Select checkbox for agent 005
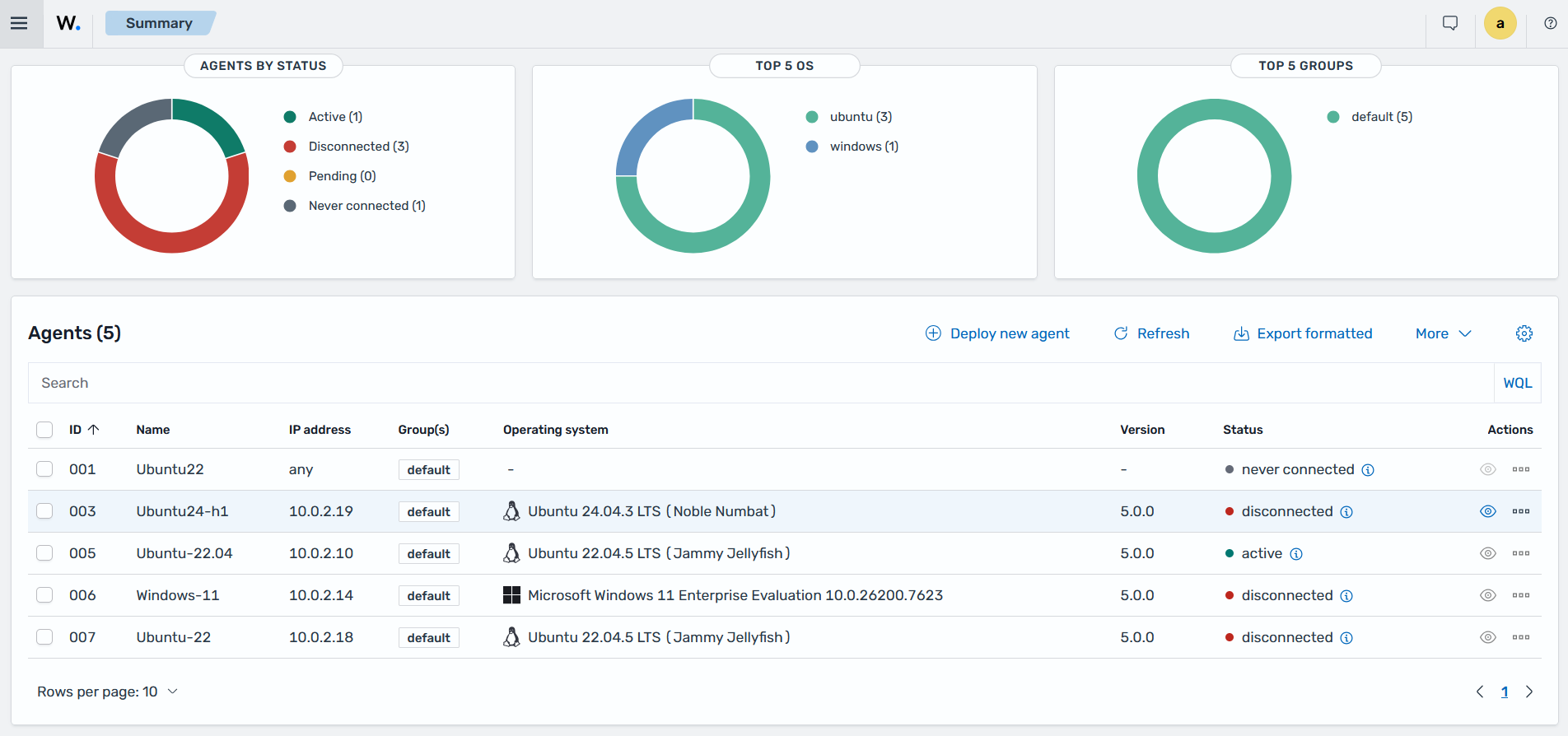The height and width of the screenshot is (736, 1568). [44, 553]
